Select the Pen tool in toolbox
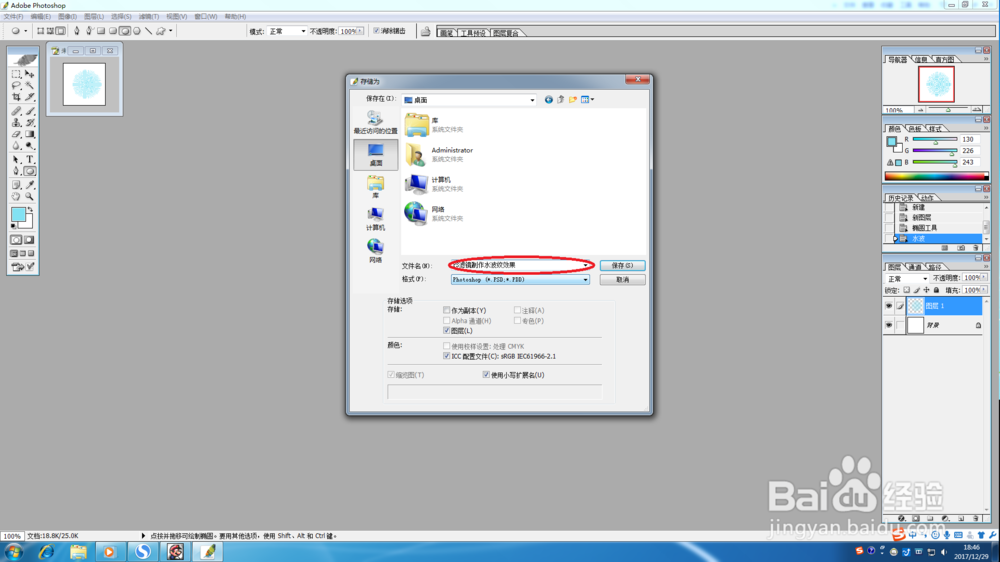Image resolution: width=1000 pixels, height=562 pixels. pyautogui.click(x=17, y=171)
